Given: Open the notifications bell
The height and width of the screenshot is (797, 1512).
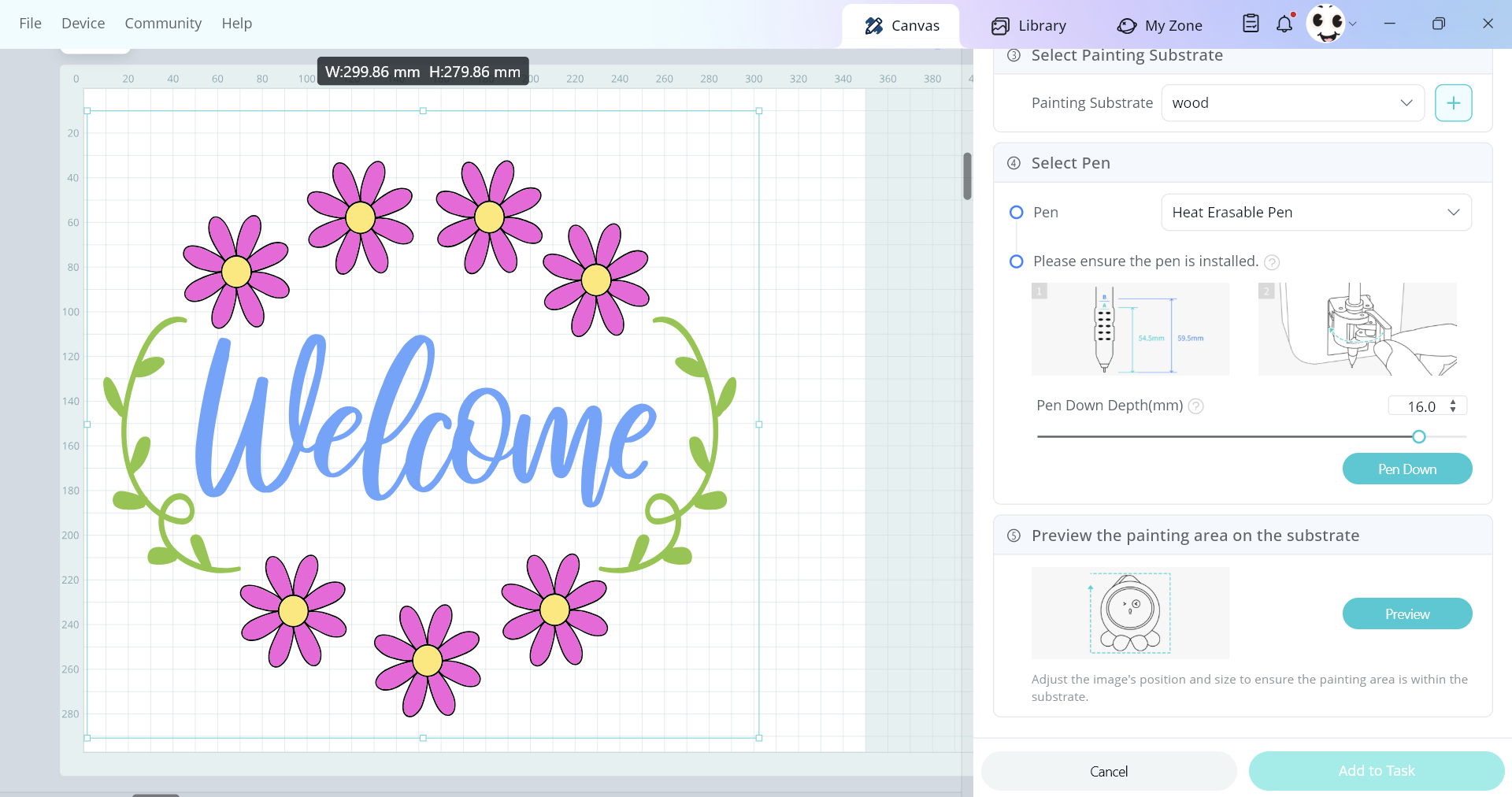Looking at the screenshot, I should coord(1284,24).
